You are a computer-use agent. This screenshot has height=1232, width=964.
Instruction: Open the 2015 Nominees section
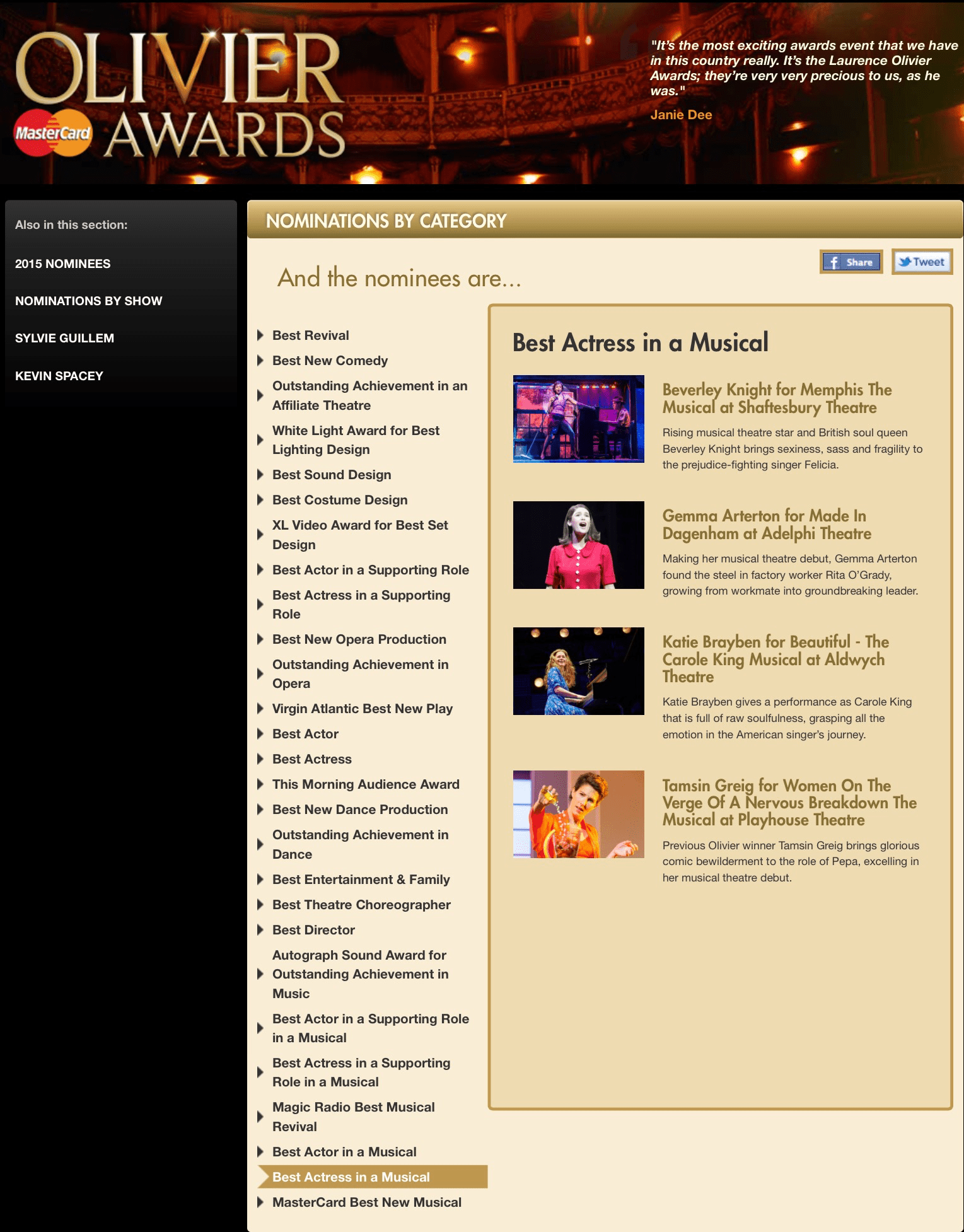click(x=62, y=264)
